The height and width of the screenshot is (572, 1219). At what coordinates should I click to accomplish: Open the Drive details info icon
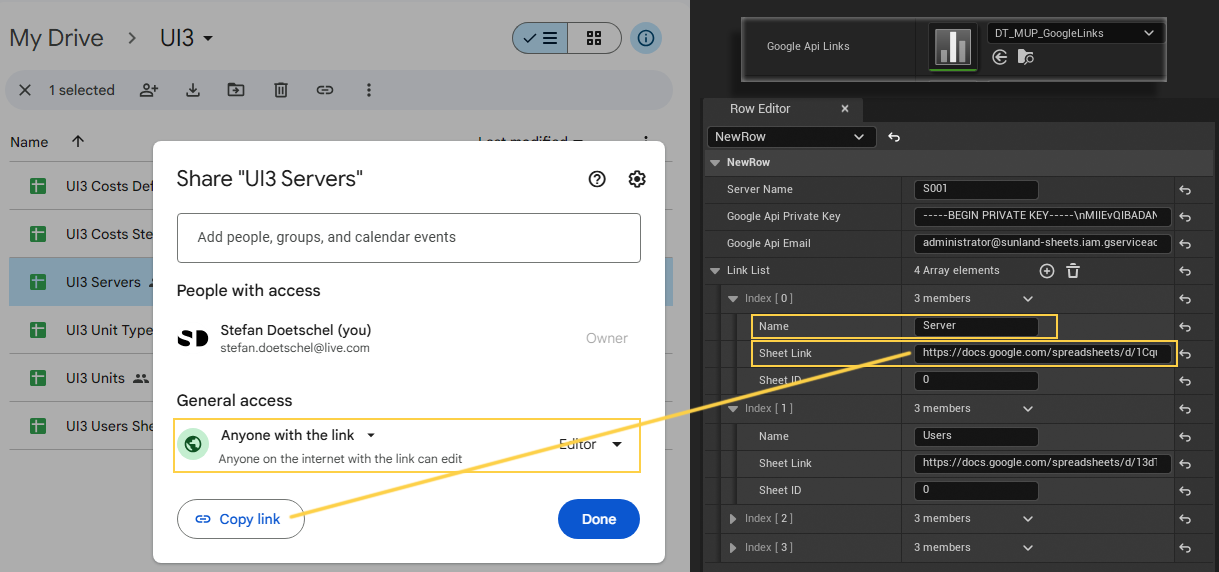coord(646,38)
